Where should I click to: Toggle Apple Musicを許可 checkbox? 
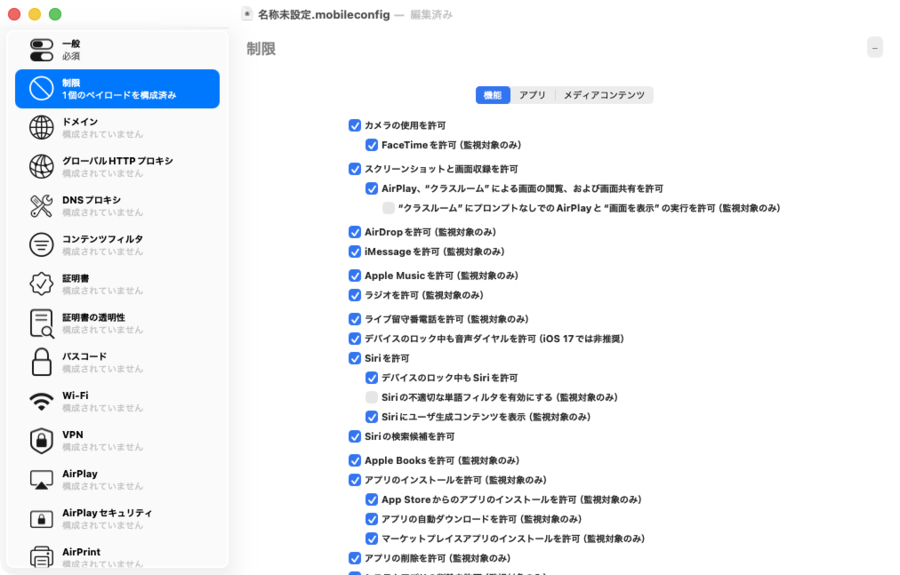354,276
